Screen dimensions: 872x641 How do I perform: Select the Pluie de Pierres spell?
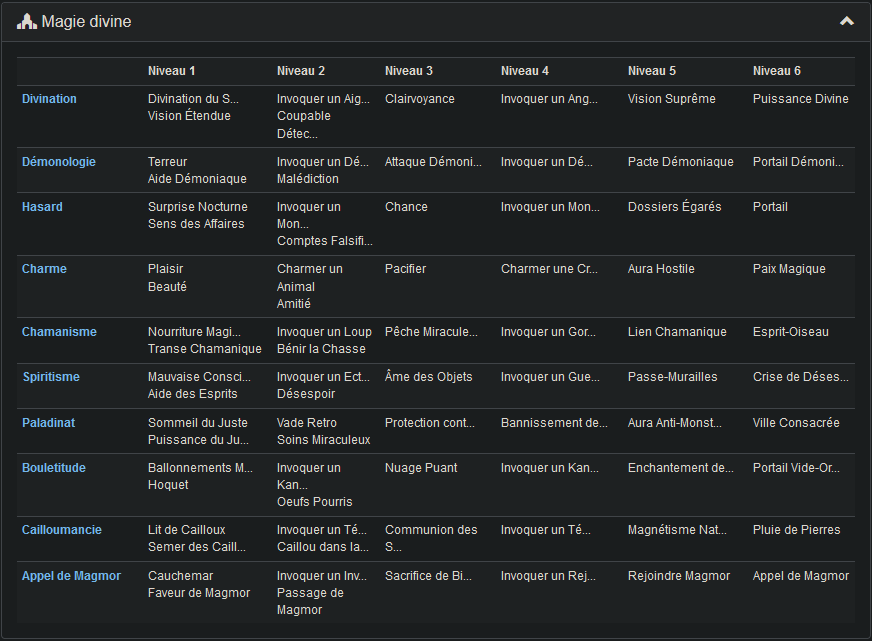[x=796, y=530]
